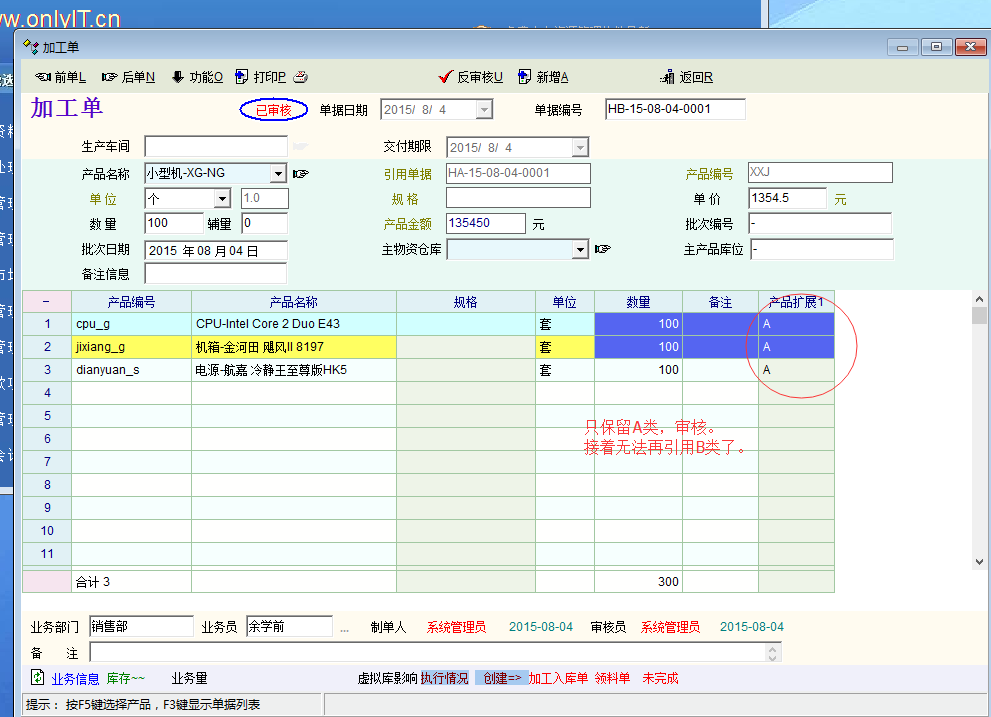
Task: Click the 备注 remarks input field
Action: coord(427,653)
